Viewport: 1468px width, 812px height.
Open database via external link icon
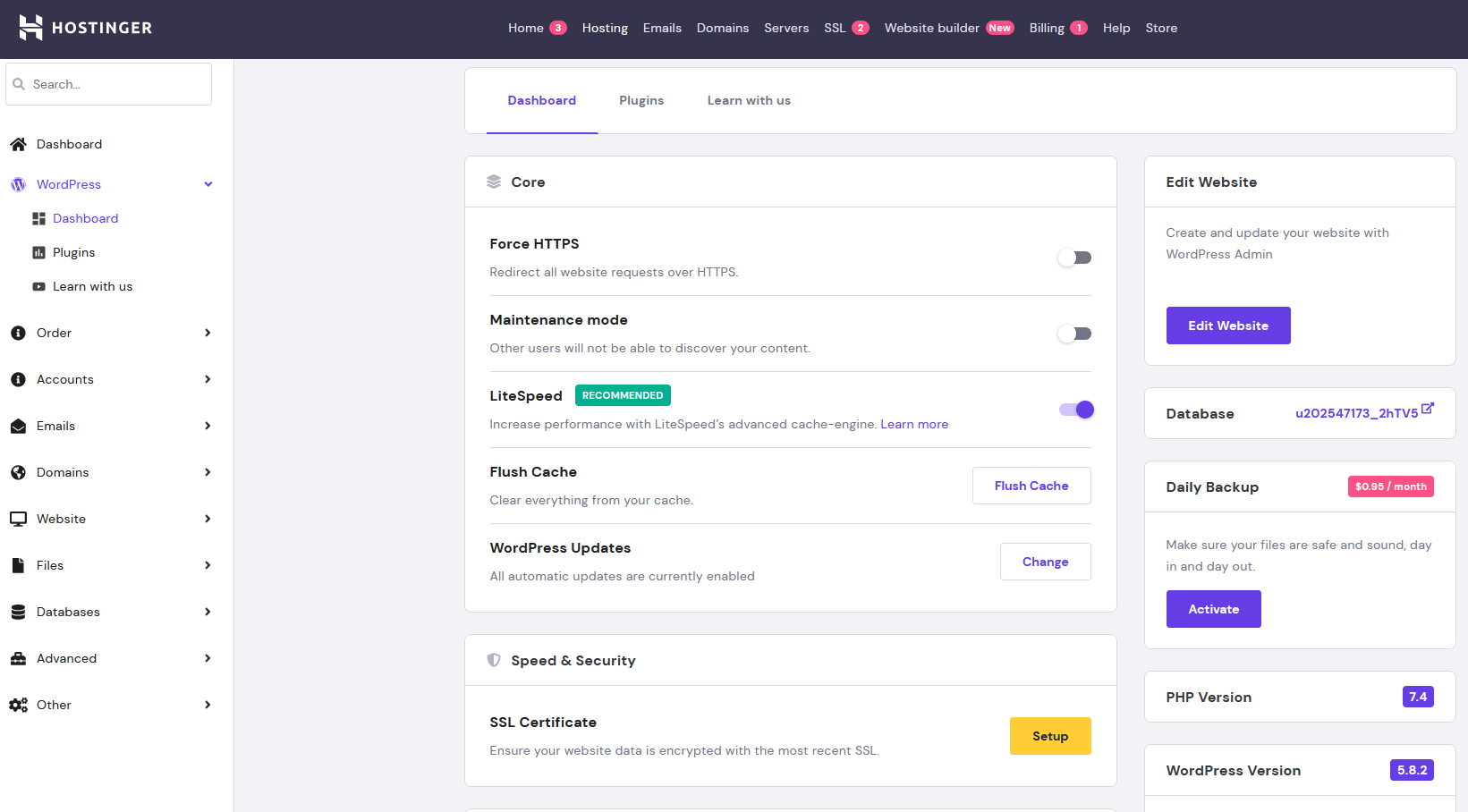coord(1427,409)
